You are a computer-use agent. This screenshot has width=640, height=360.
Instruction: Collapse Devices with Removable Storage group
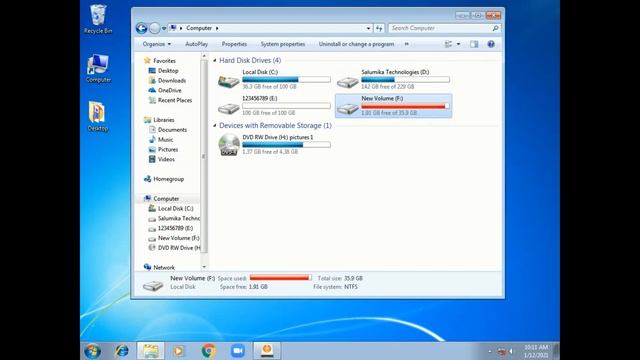[215, 126]
